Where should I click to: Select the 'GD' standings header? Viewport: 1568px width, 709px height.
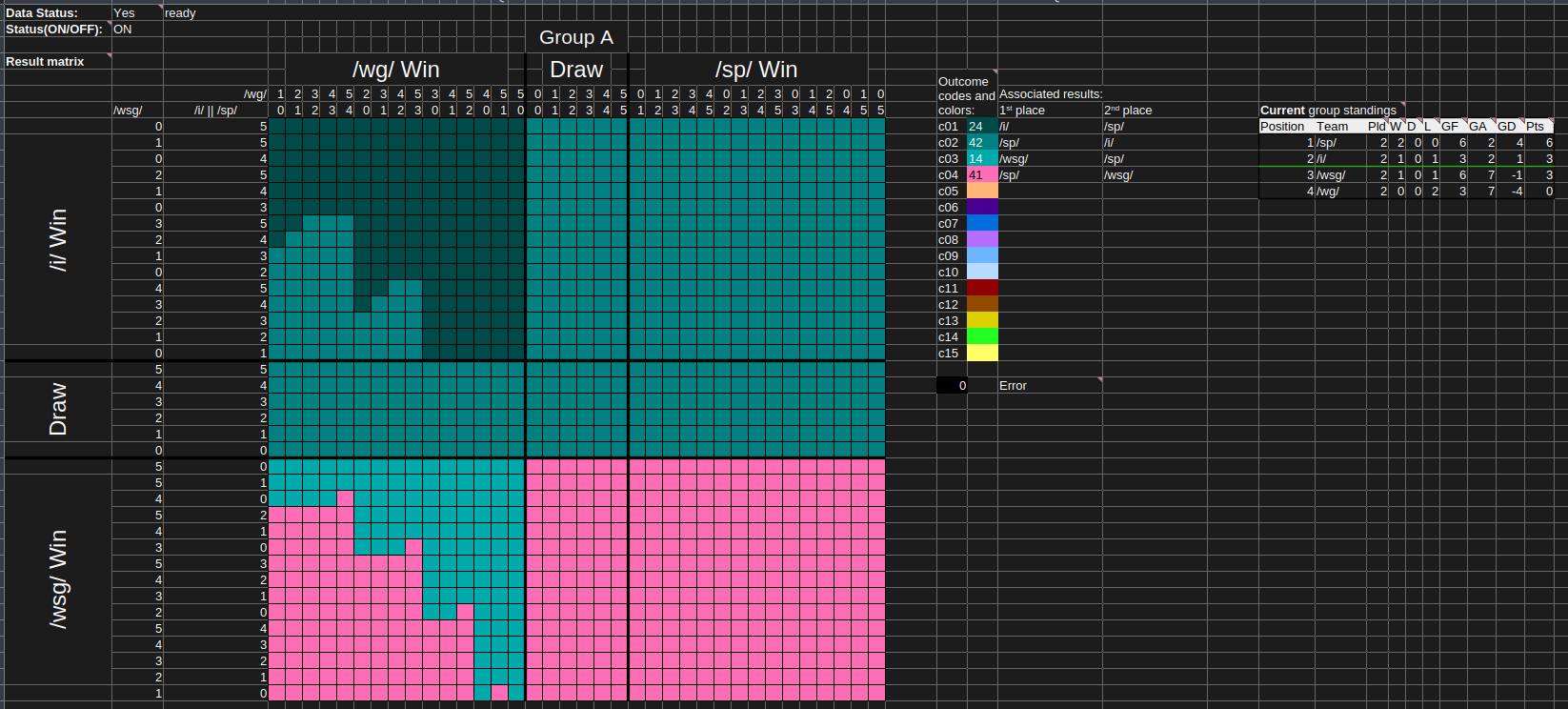point(1506,126)
